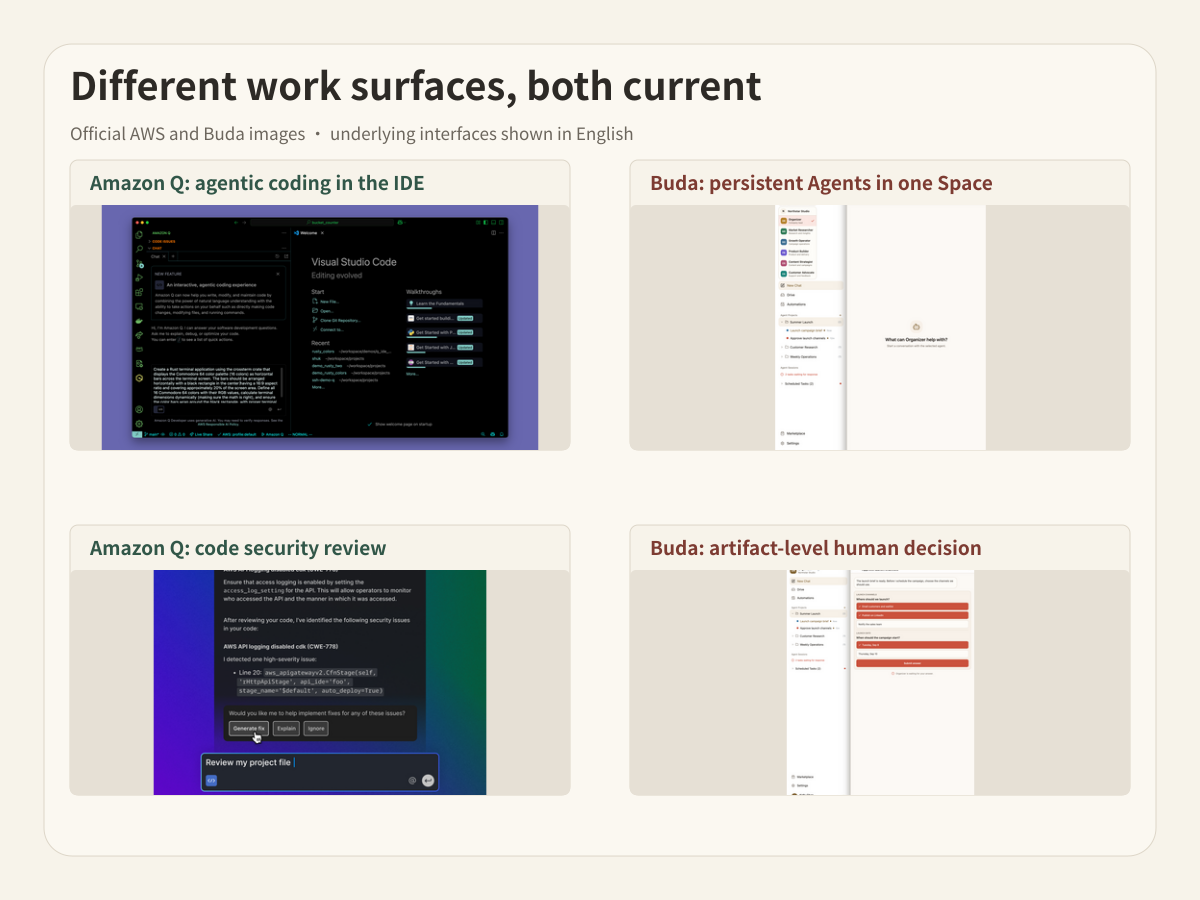1200x900 pixels.
Task: Open Automations in the persistent Agents panel
Action: [793, 304]
